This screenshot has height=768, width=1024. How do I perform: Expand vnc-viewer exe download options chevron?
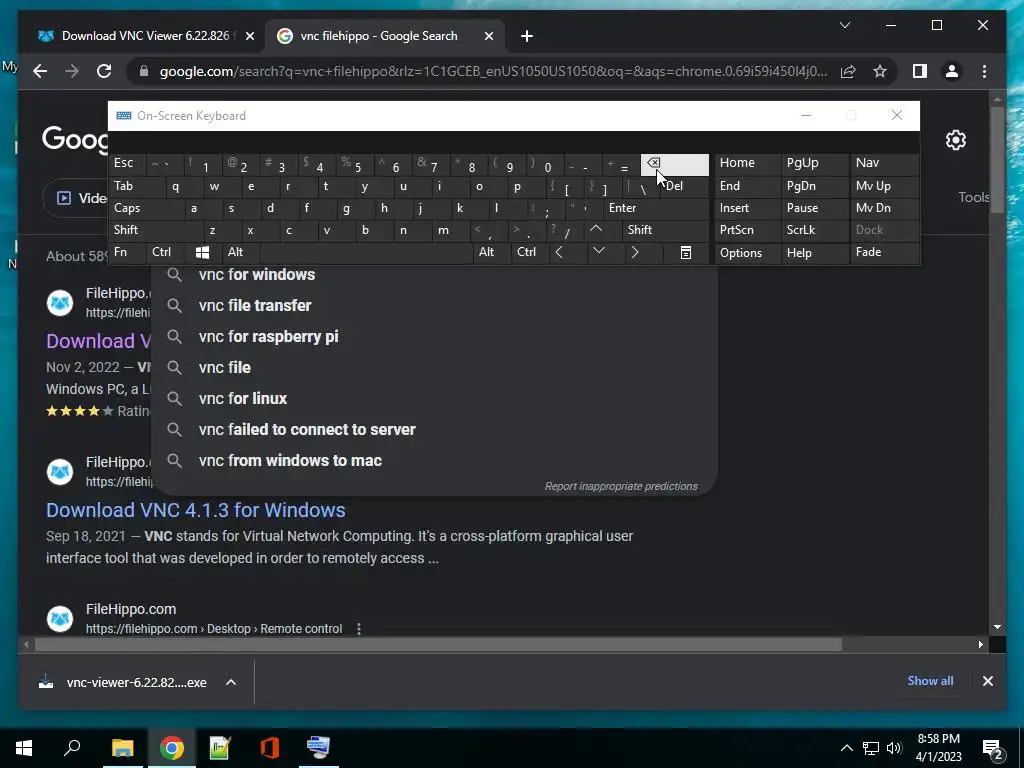pos(231,682)
